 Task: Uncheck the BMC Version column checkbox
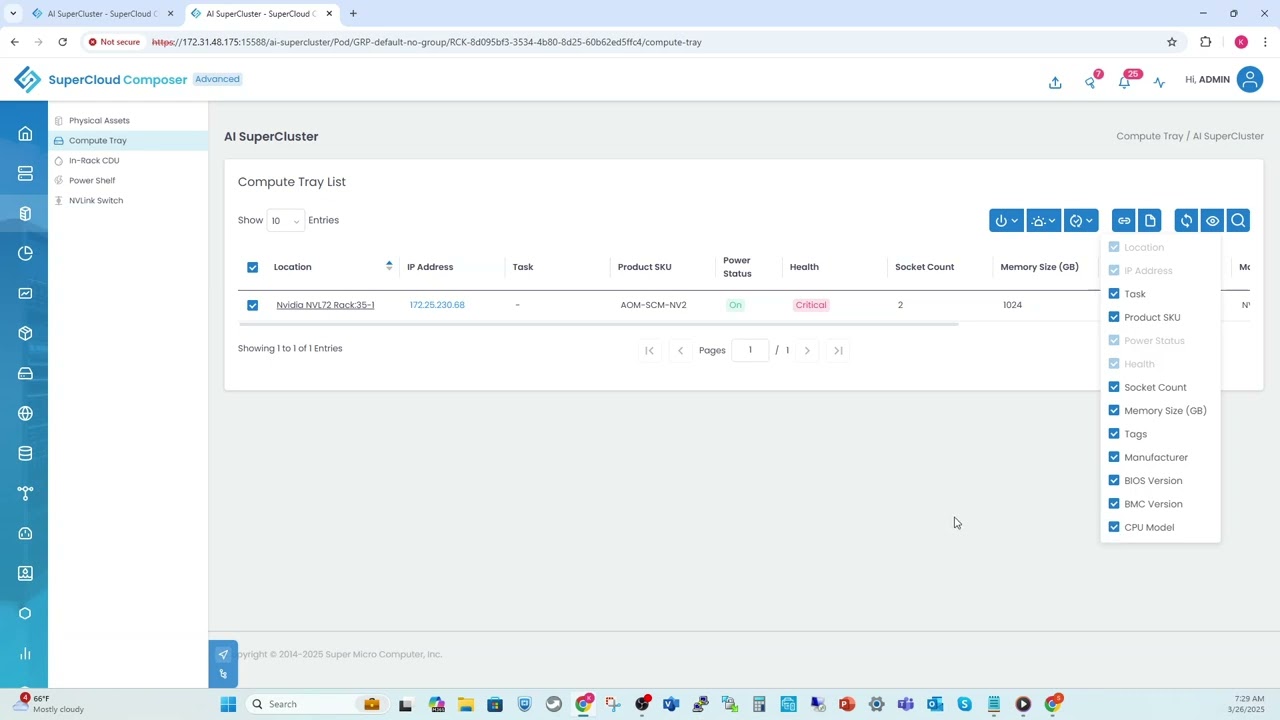tap(1114, 504)
